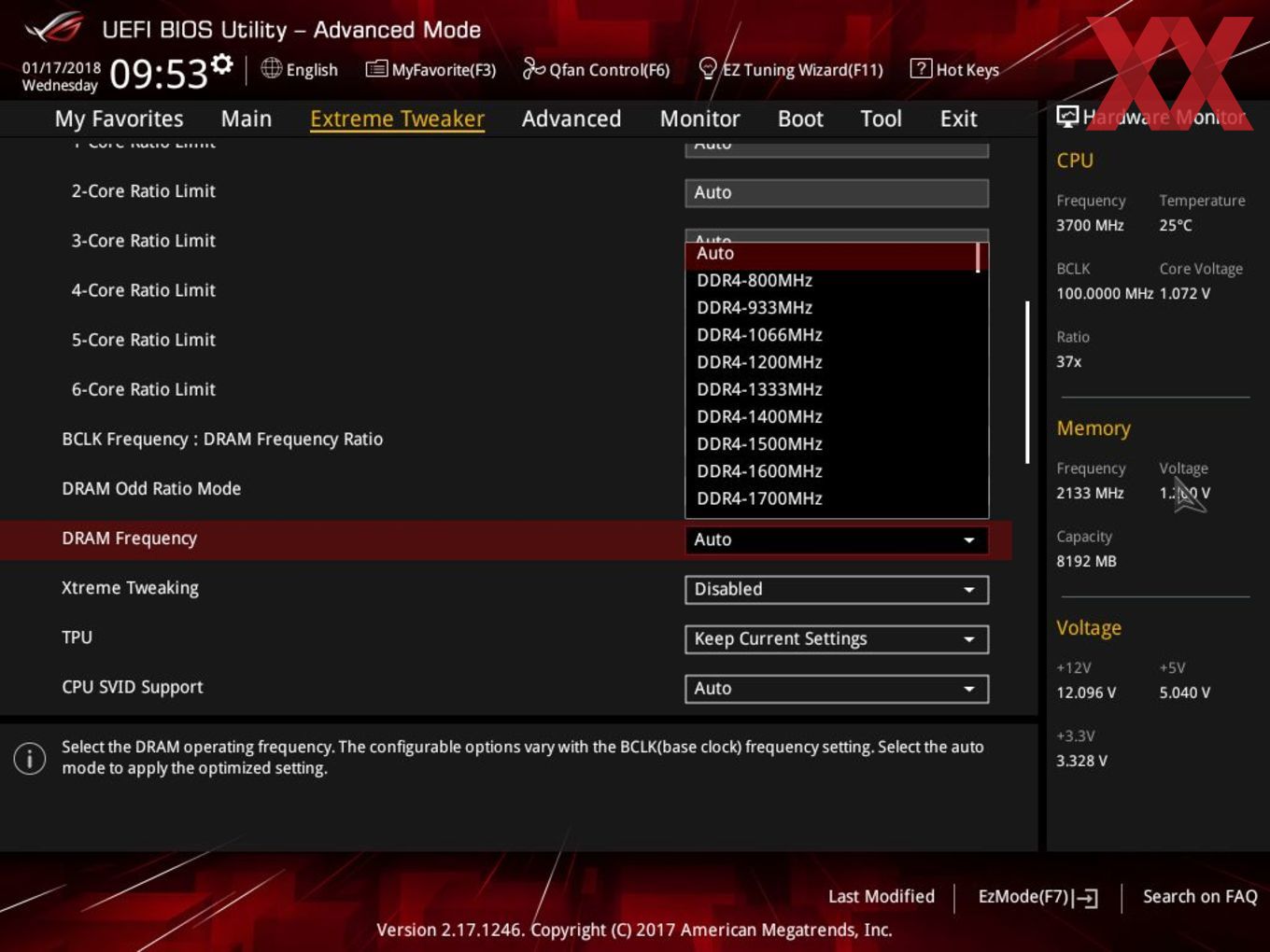Open Monitor tab
The width and height of the screenshot is (1270, 952).
click(x=699, y=119)
